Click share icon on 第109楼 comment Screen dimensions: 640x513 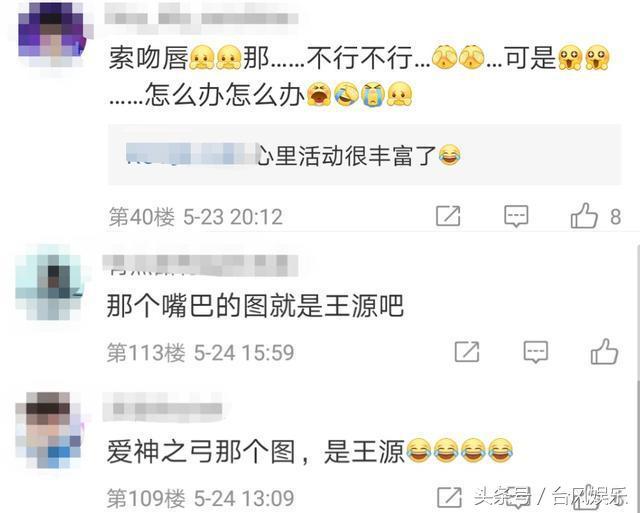tap(449, 497)
